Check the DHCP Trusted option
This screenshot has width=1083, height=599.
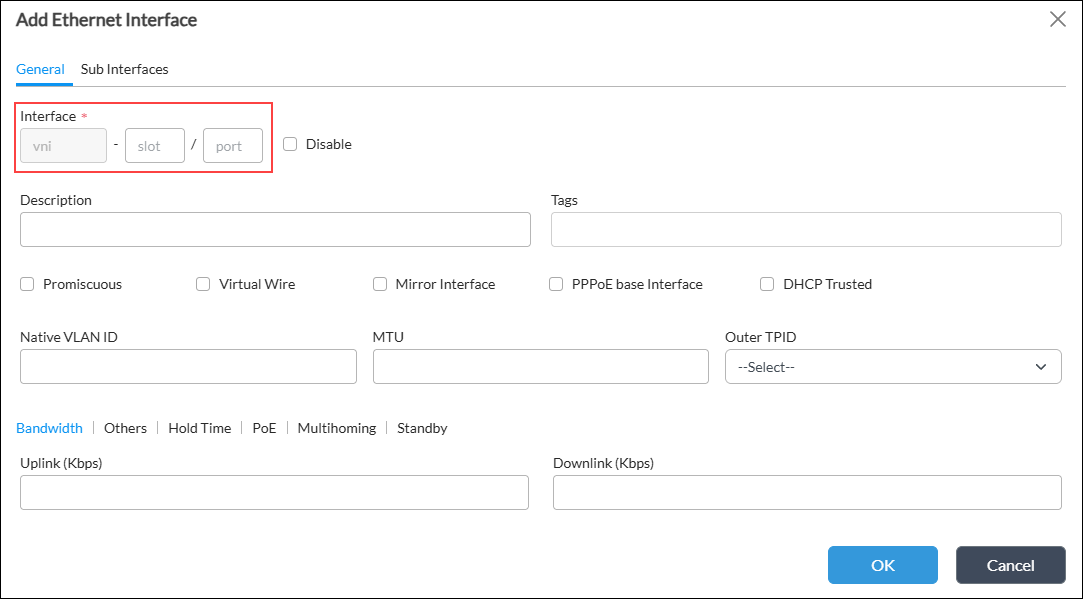click(767, 284)
